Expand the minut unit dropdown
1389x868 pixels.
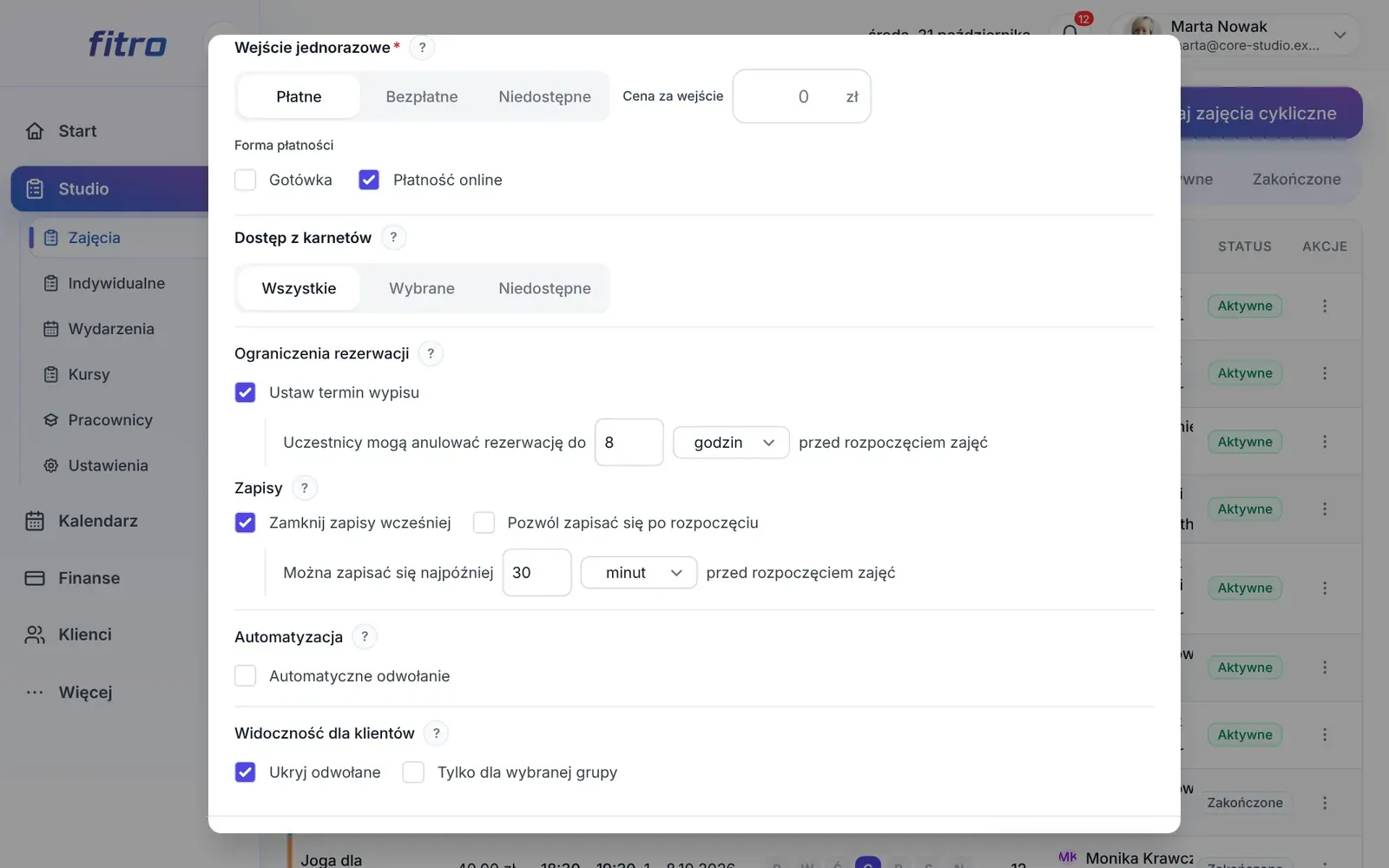pos(639,573)
